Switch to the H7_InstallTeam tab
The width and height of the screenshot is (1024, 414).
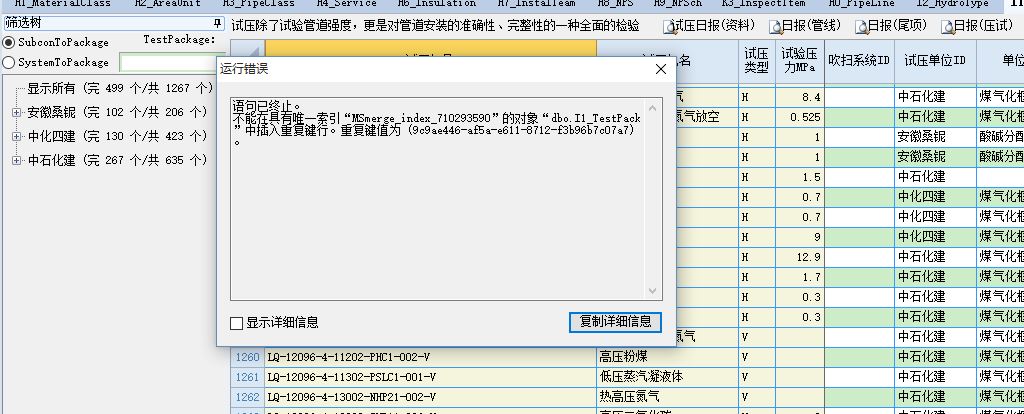click(537, 3)
